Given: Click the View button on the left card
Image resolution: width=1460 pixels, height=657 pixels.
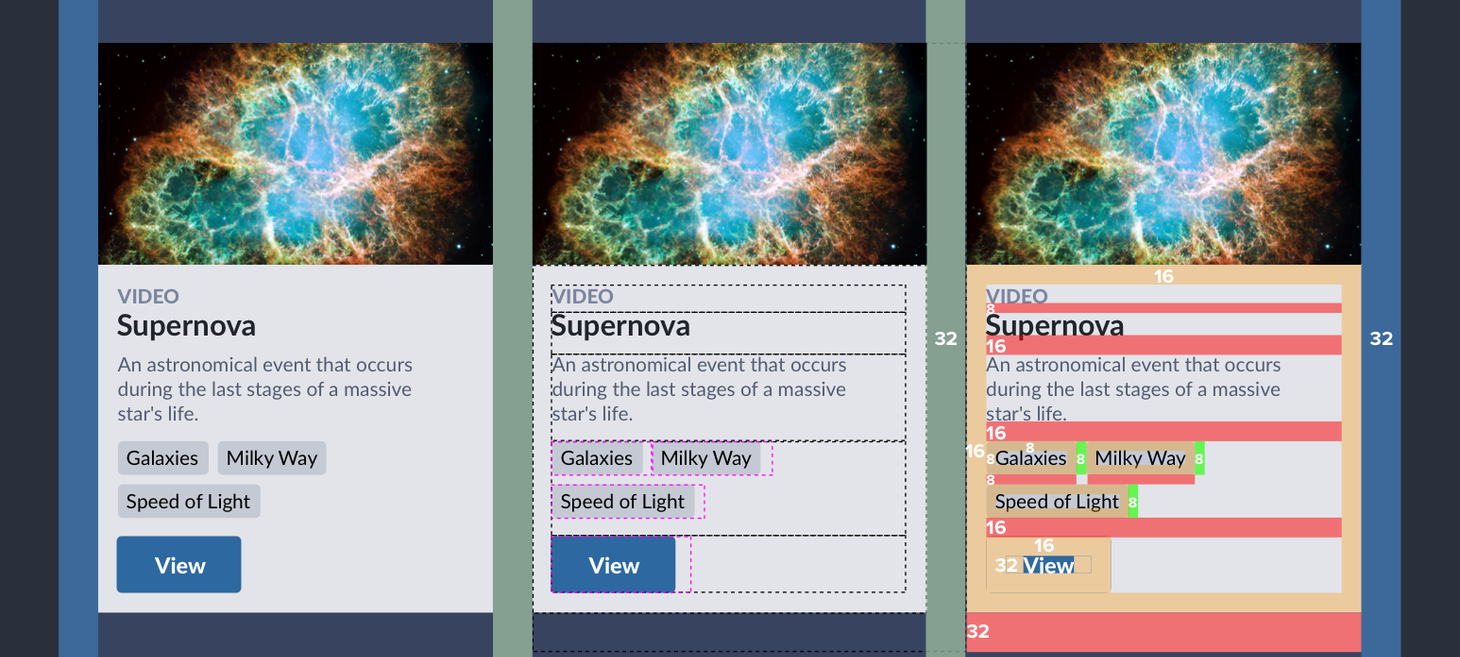Looking at the screenshot, I should (179, 565).
